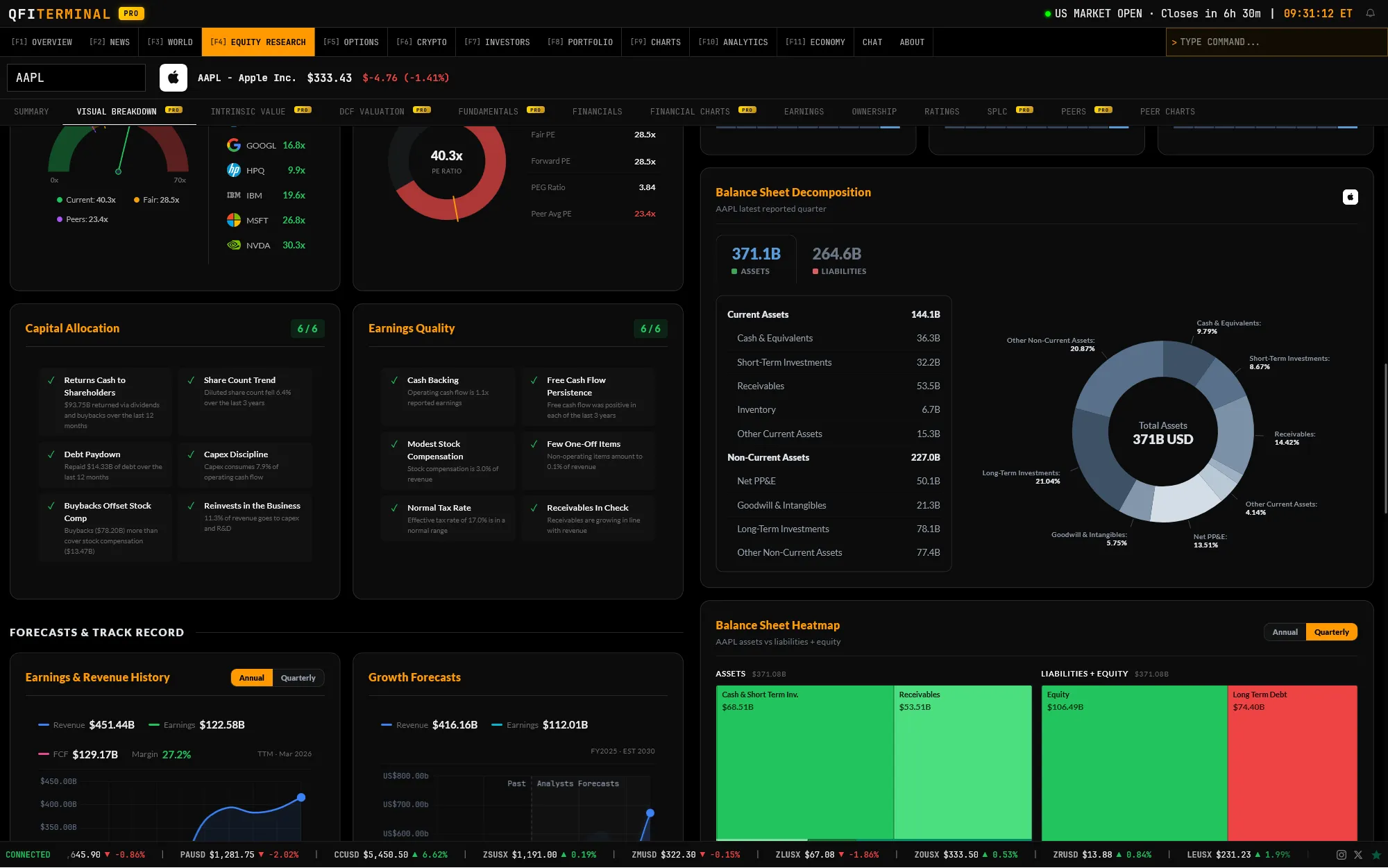Click the checkmark for Returns Cash to Shareholders
The width and height of the screenshot is (1388, 868).
point(51,380)
